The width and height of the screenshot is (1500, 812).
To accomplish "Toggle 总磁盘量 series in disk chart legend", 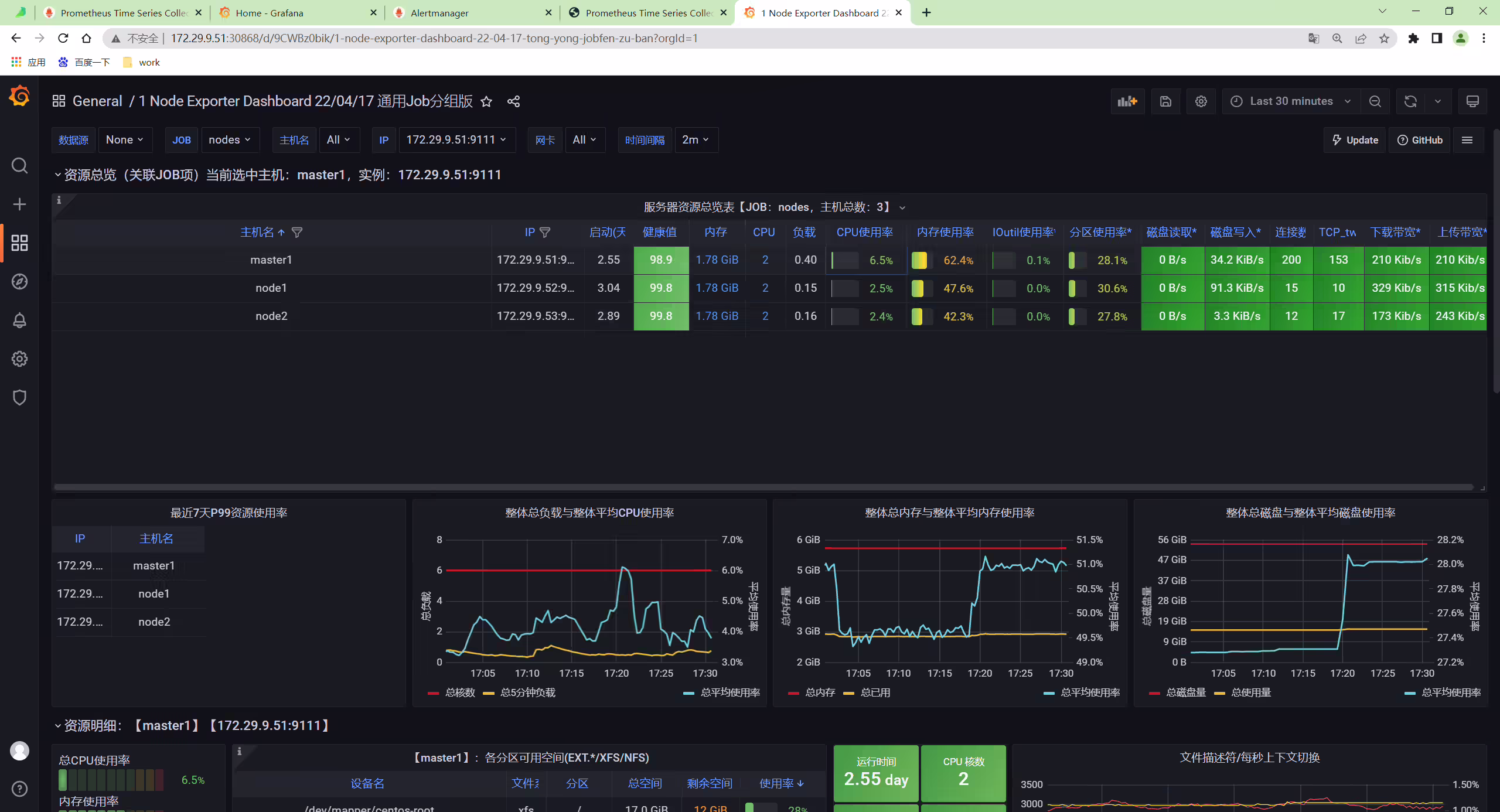I will (1178, 692).
